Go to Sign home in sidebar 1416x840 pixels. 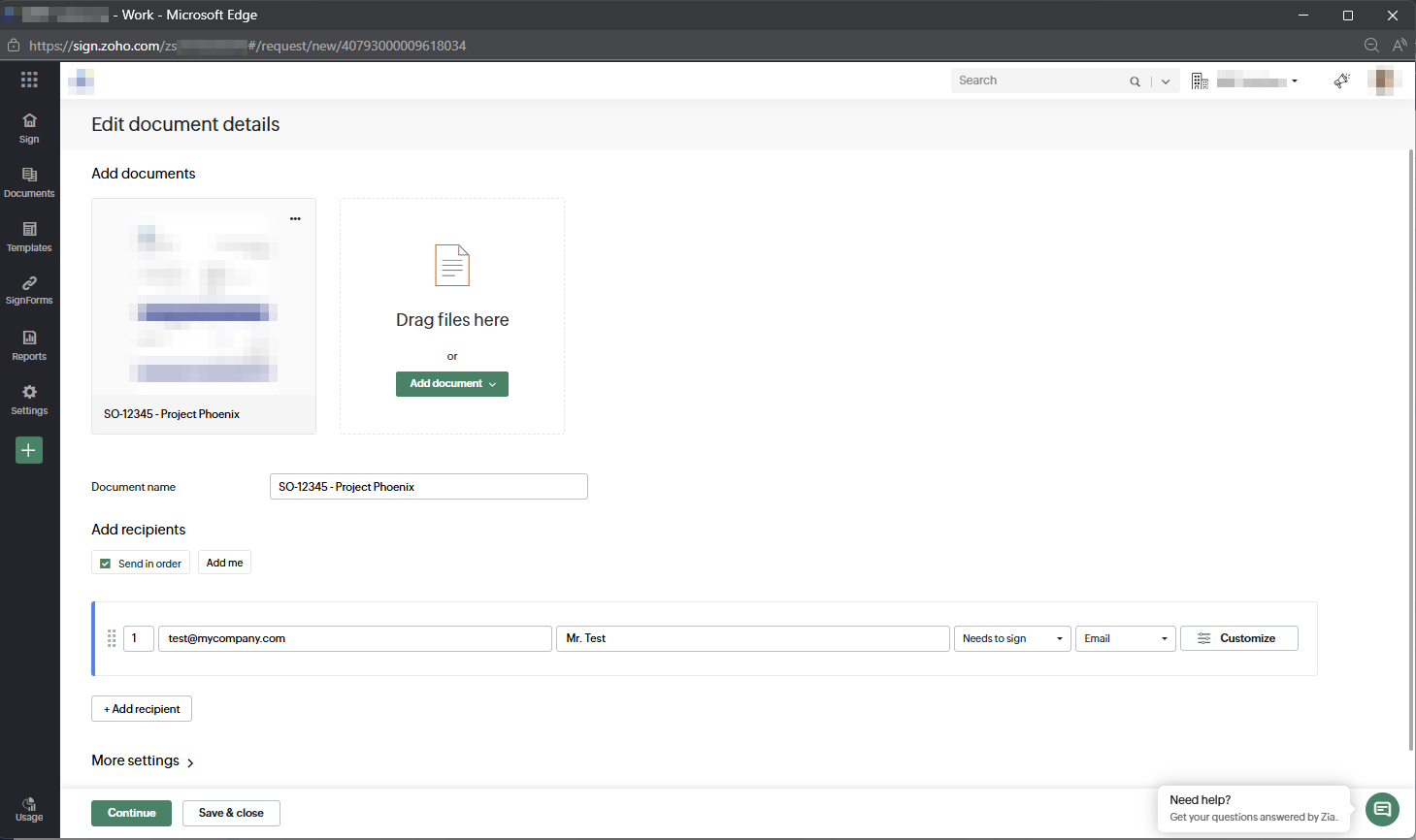[x=29, y=128]
